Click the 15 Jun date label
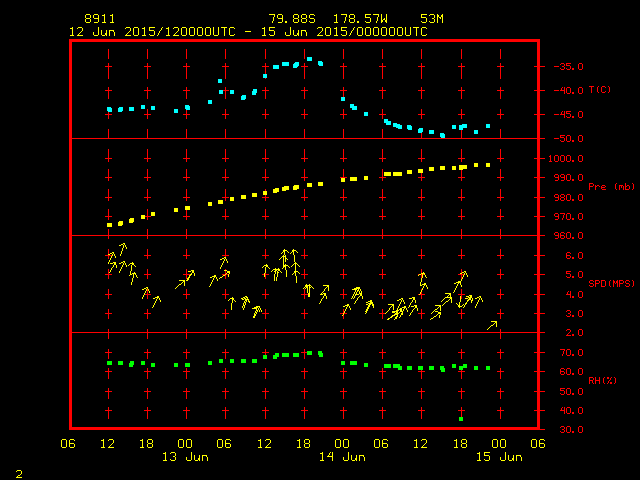The image size is (640, 480). [498, 457]
